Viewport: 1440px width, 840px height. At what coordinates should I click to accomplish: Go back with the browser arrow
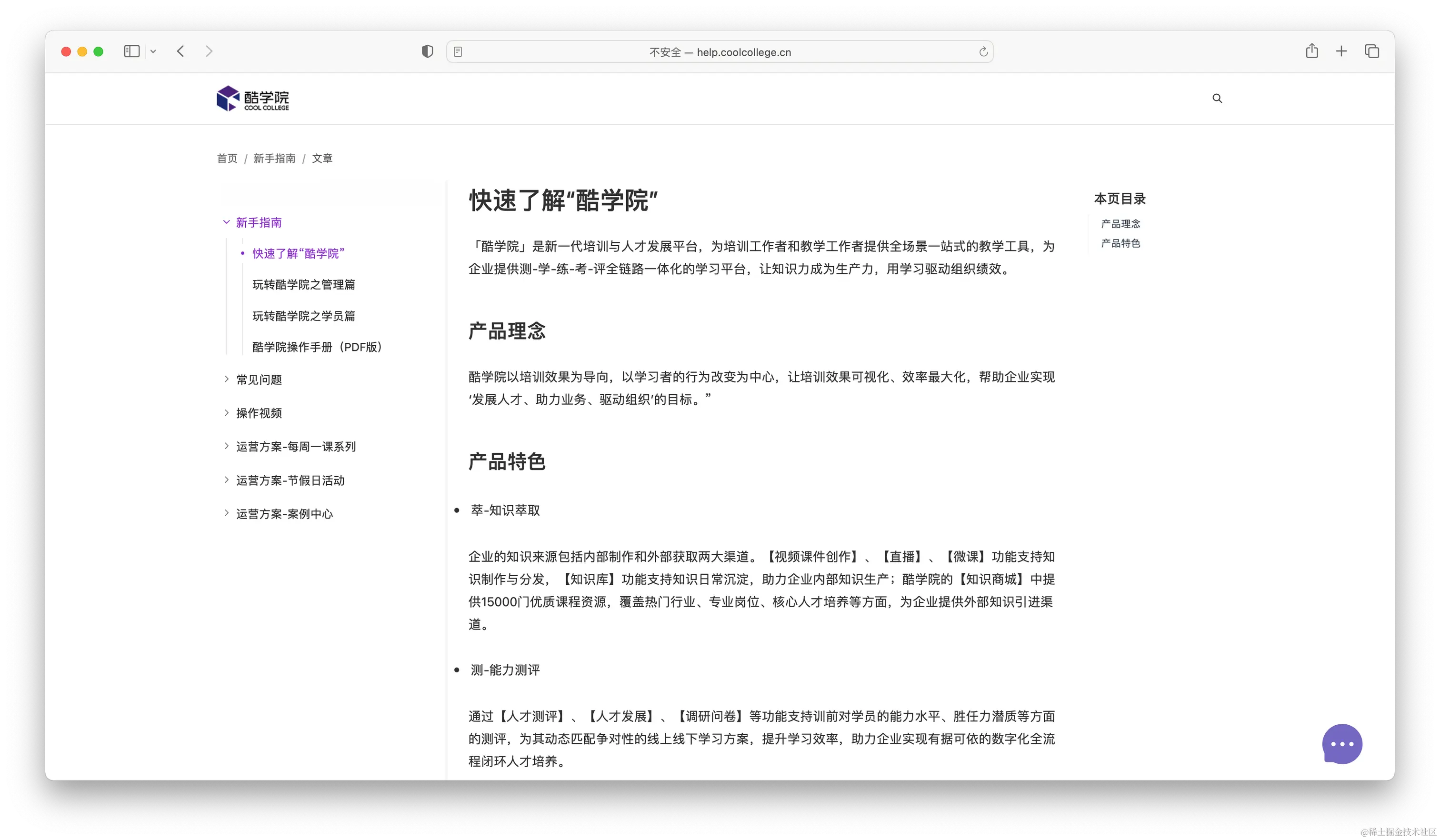click(180, 51)
